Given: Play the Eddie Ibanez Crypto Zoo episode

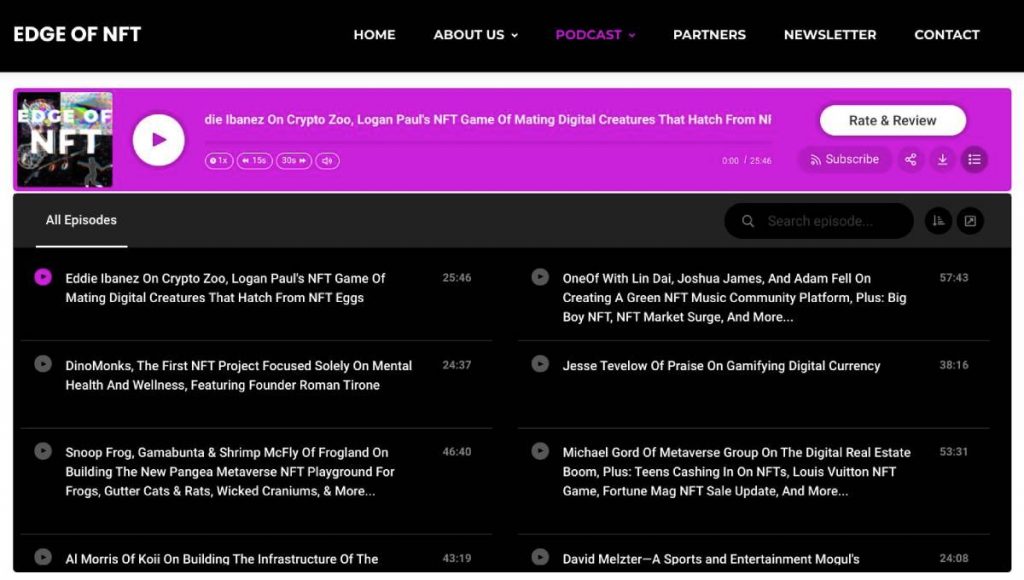Looking at the screenshot, I should (43, 277).
